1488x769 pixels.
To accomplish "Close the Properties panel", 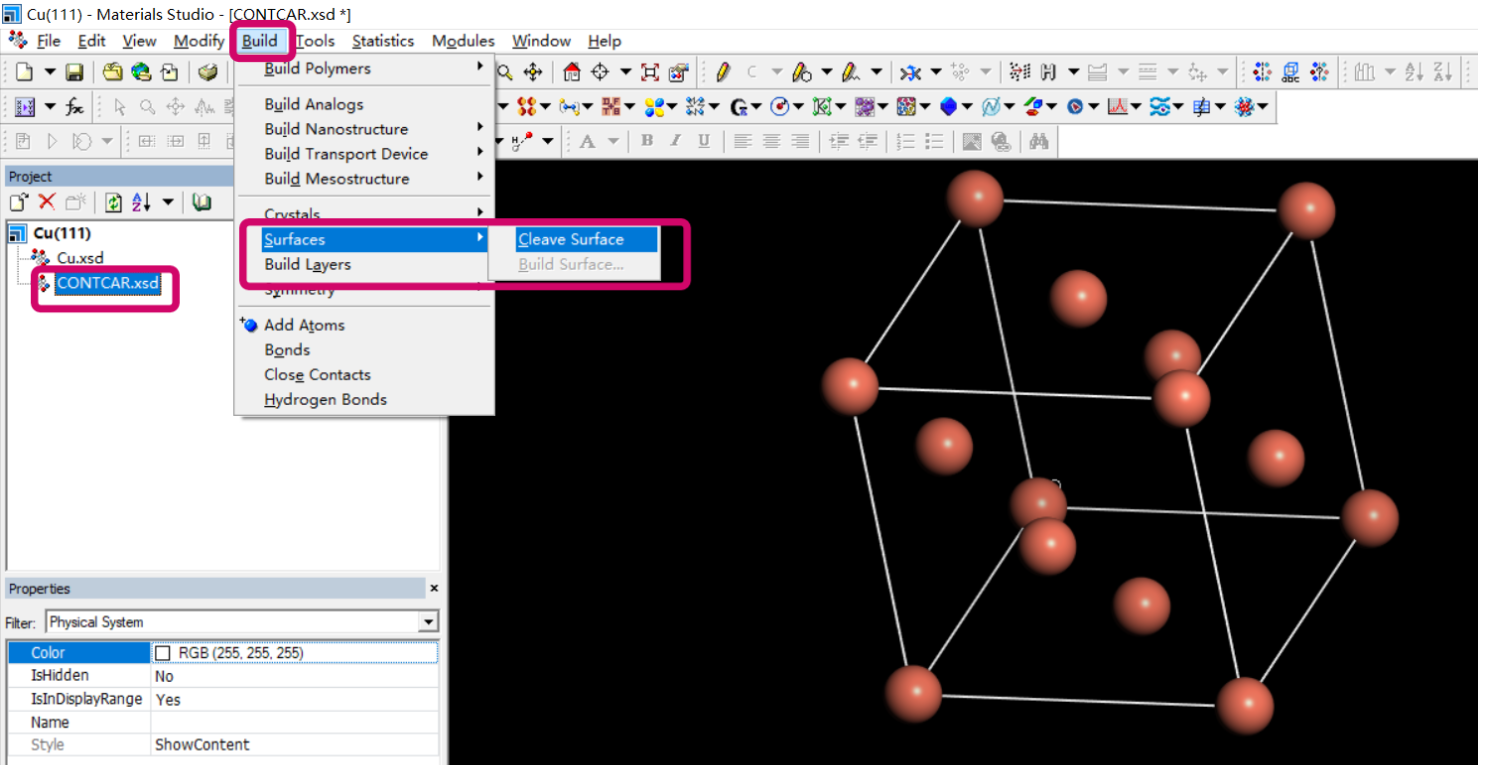I will [x=434, y=589].
